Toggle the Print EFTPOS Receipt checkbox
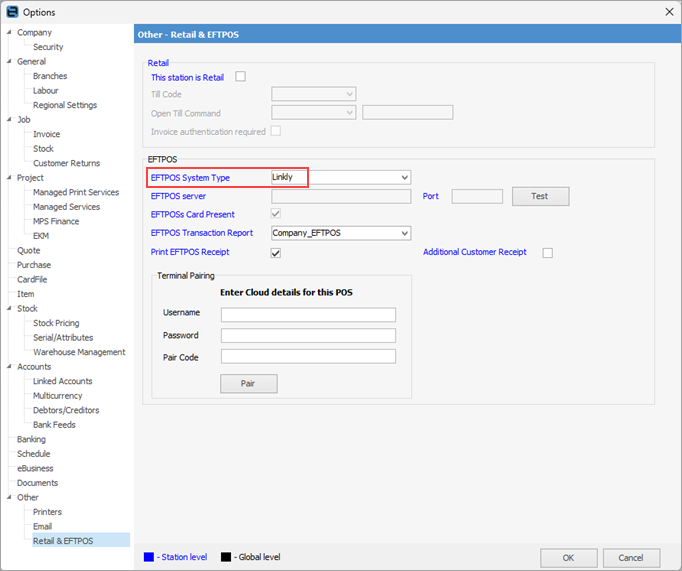 276,253
